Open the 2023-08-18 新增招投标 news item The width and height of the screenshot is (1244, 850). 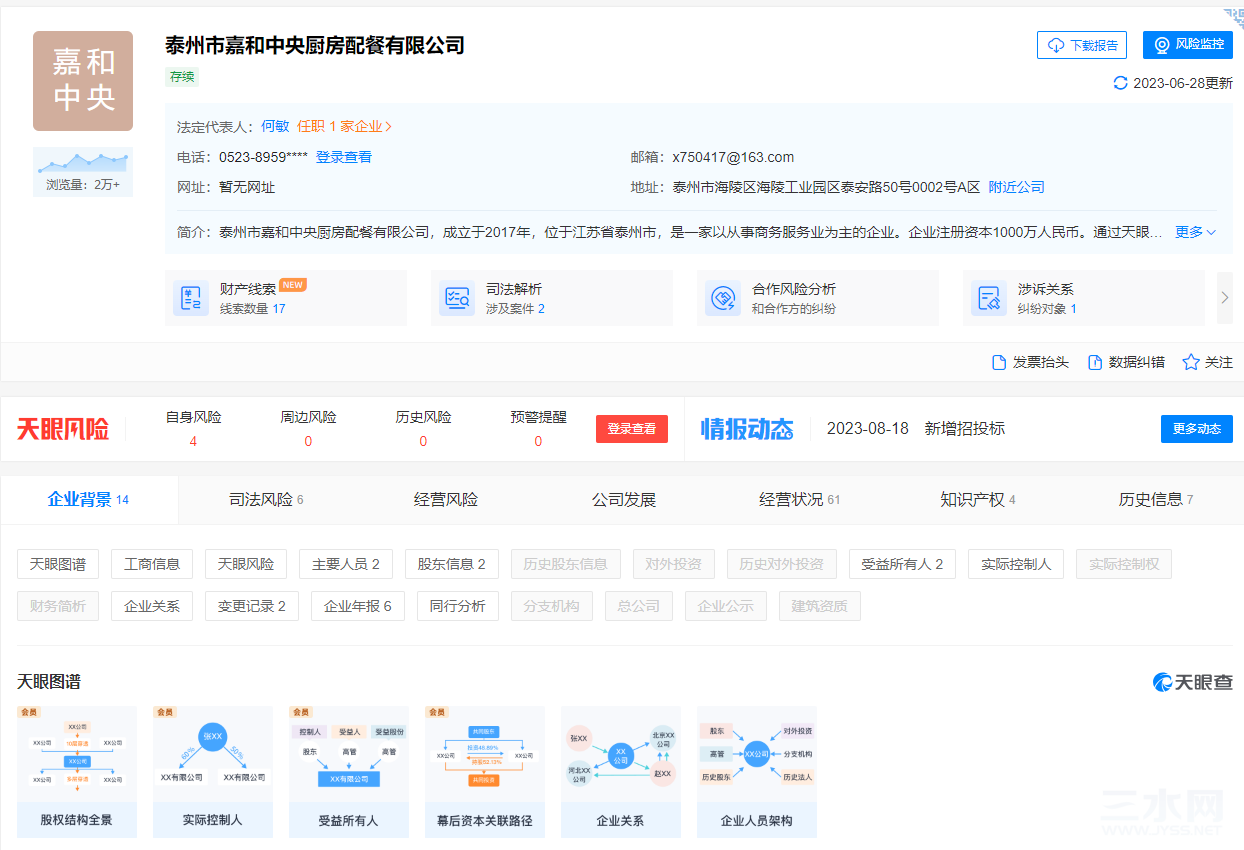click(916, 429)
